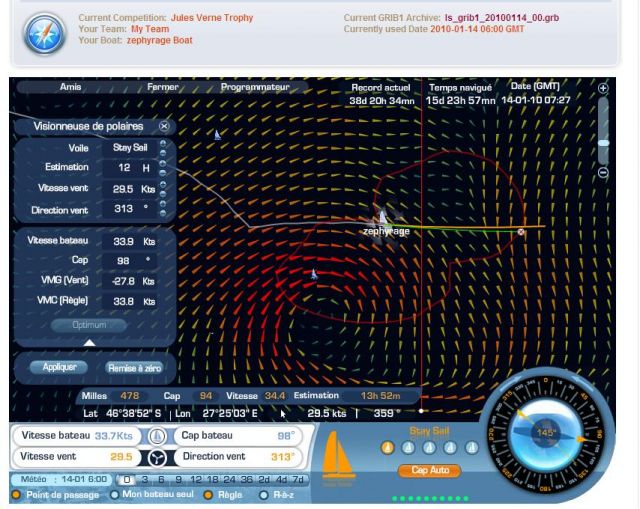Select weather forecast hour 12
Image resolution: width=640 pixels, height=509 pixels.
pos(196,480)
